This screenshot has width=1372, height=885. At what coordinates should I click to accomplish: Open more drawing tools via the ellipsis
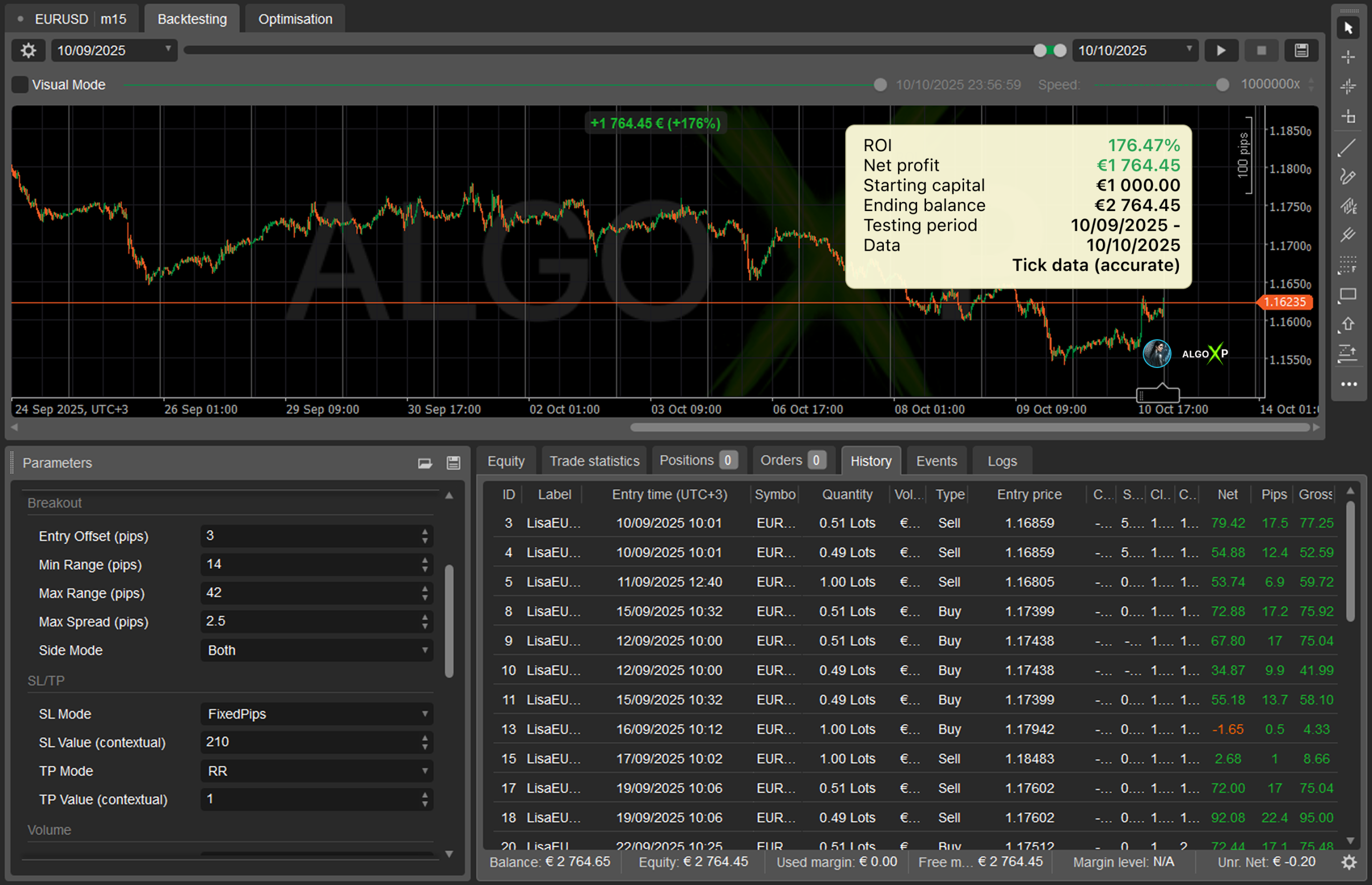click(1348, 384)
